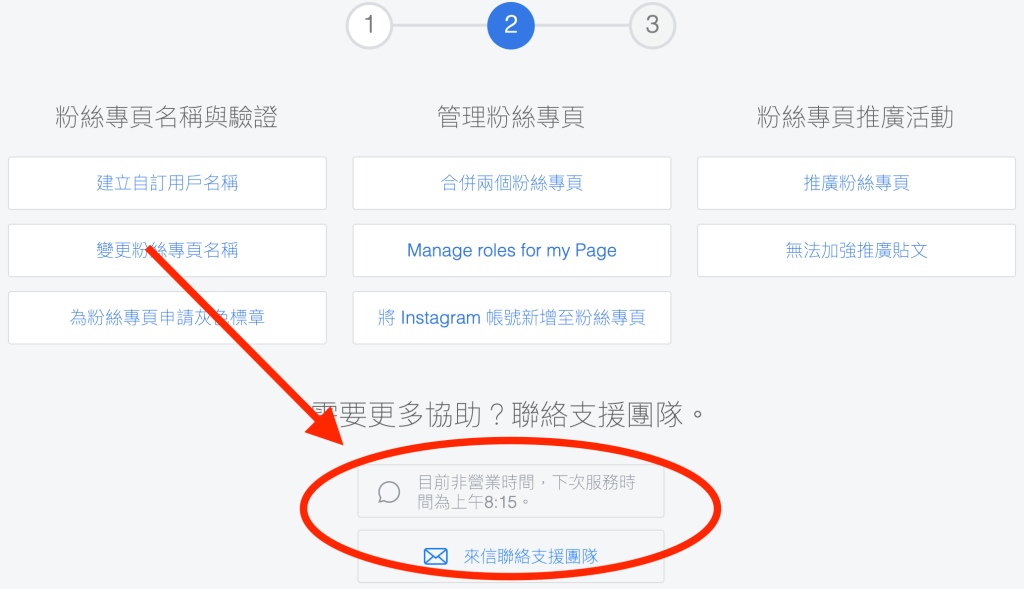Viewport: 1024px width, 589px height.
Task: Click the chat unavailable notice 目前非營業時間
Action: tap(511, 492)
